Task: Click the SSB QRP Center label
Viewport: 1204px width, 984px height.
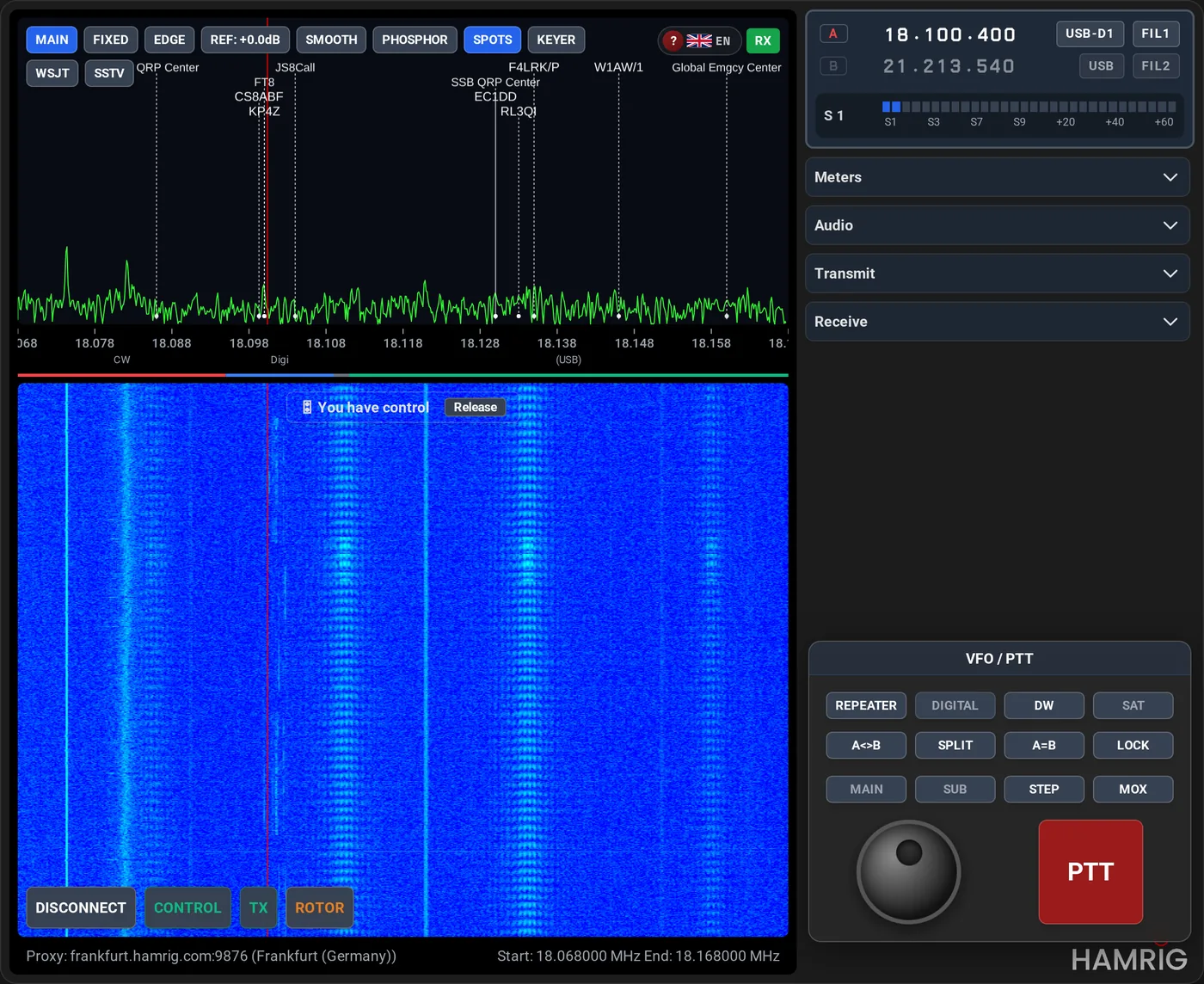Action: click(495, 82)
